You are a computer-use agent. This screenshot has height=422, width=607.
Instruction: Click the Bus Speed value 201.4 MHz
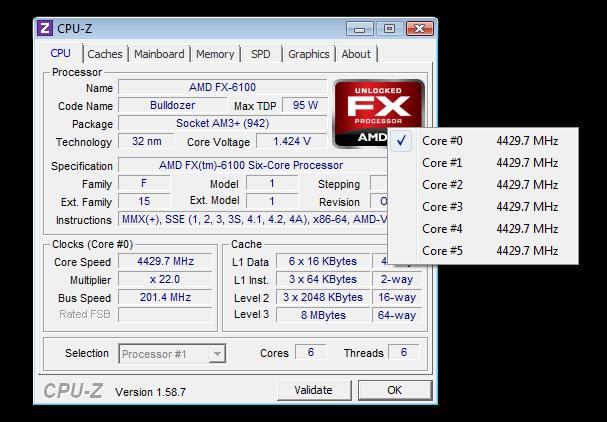click(165, 297)
